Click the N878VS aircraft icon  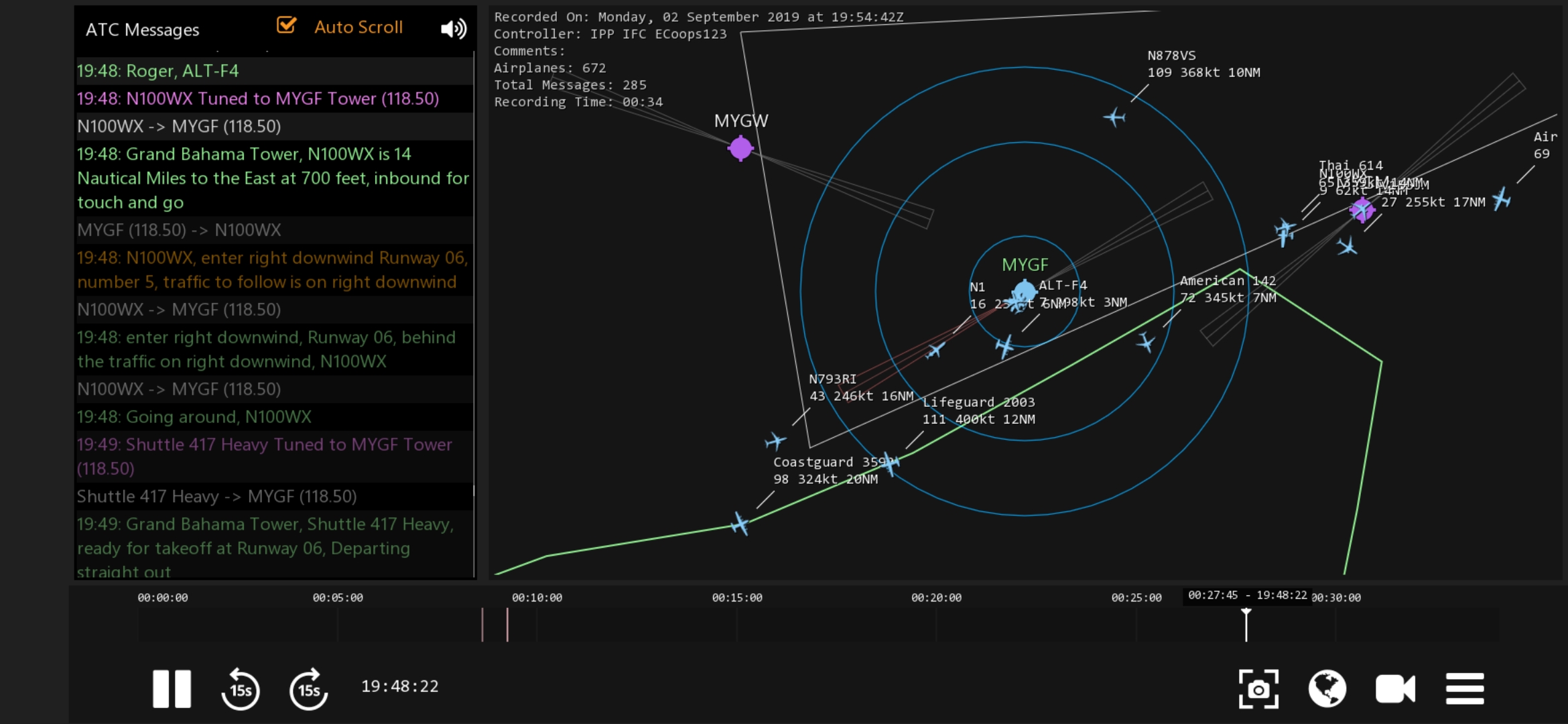1114,118
